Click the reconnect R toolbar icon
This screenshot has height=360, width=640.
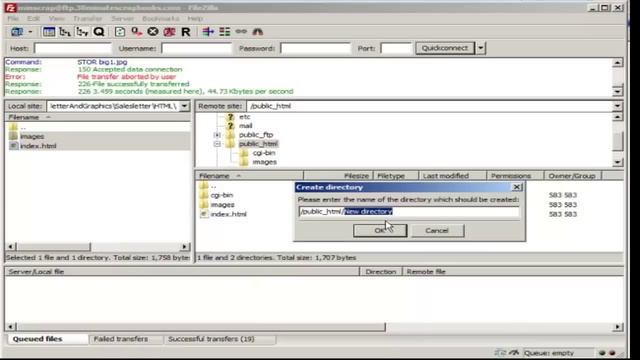(x=186, y=32)
